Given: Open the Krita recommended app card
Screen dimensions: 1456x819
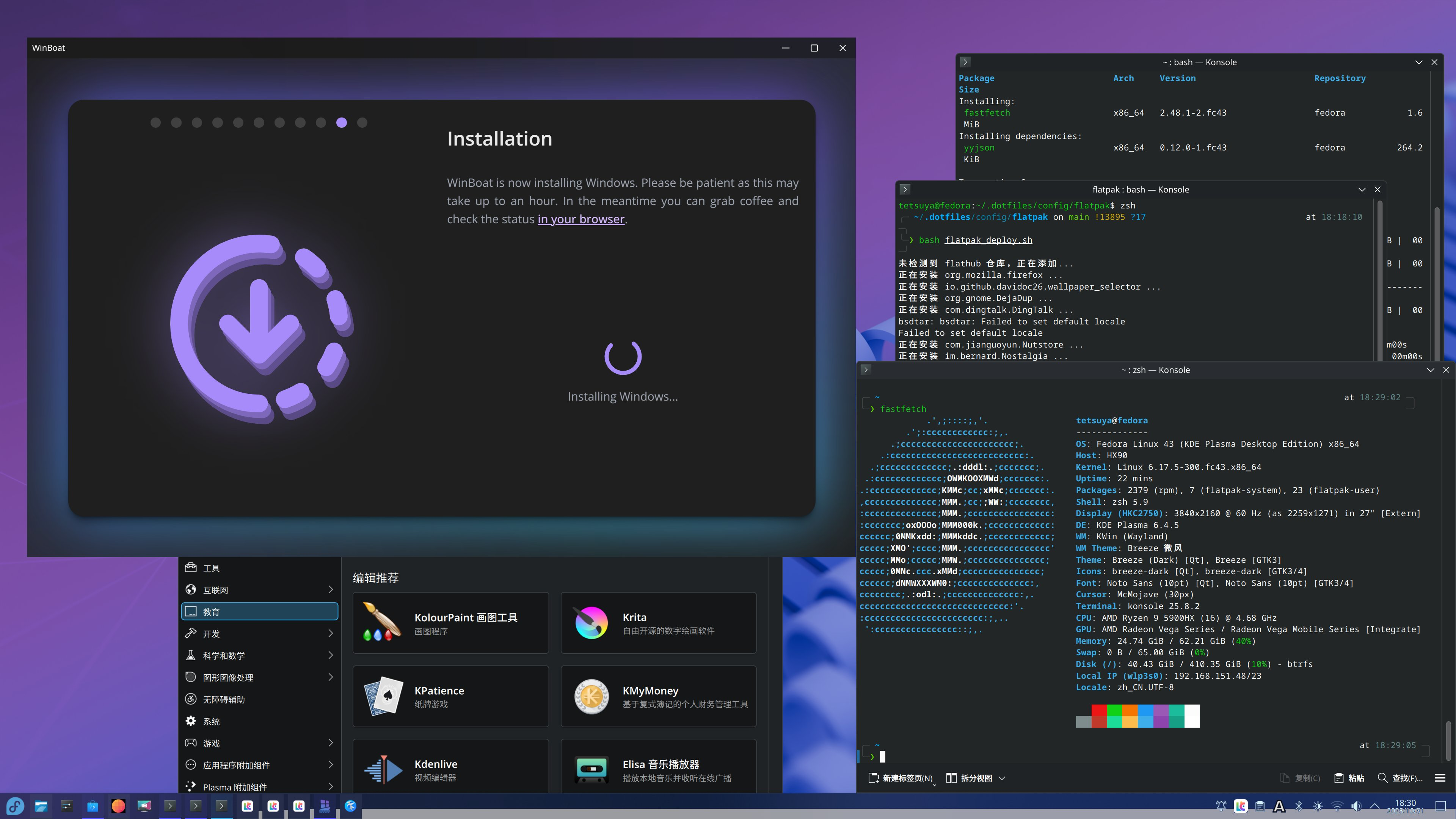Looking at the screenshot, I should (x=658, y=622).
